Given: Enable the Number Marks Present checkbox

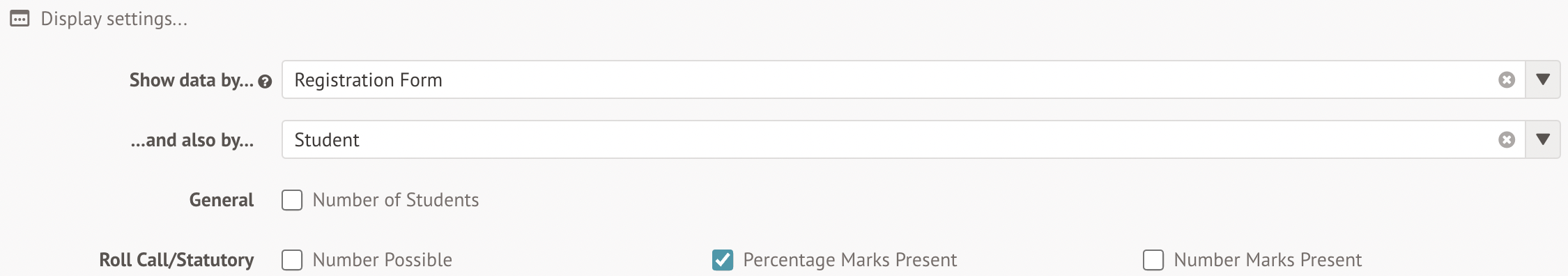Looking at the screenshot, I should (x=1153, y=260).
